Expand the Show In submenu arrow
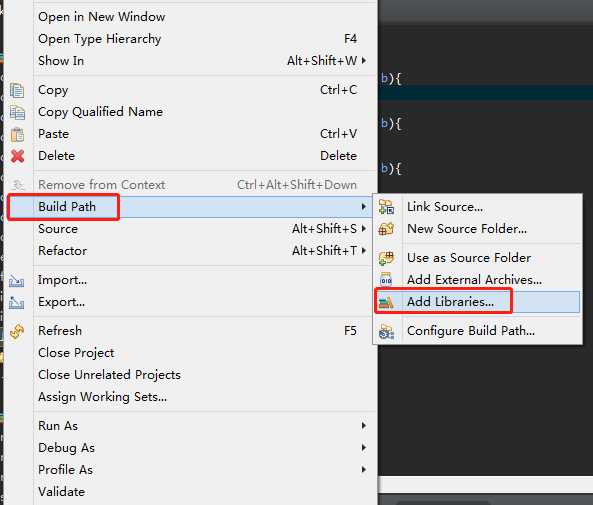 [363, 61]
